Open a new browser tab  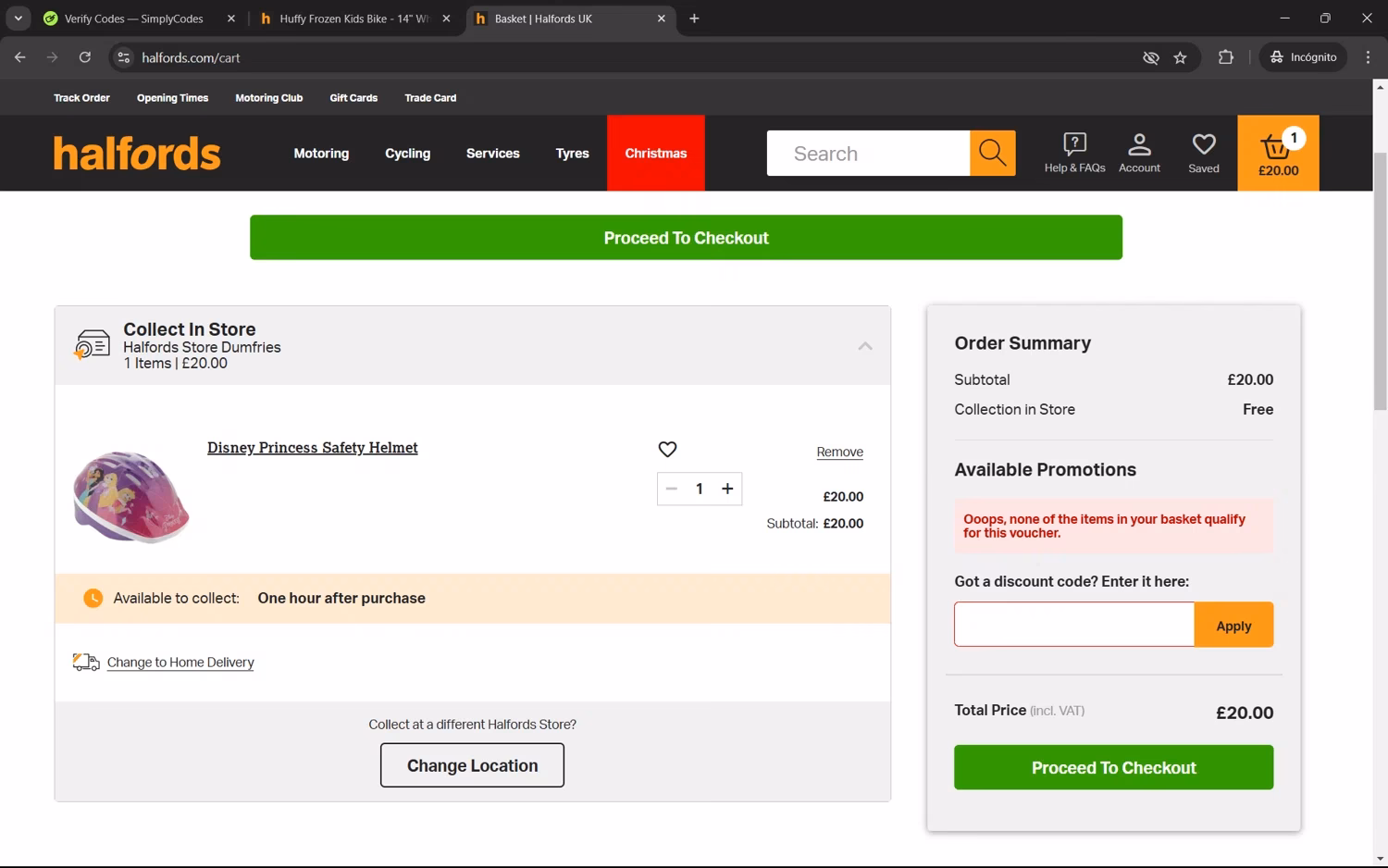click(694, 19)
